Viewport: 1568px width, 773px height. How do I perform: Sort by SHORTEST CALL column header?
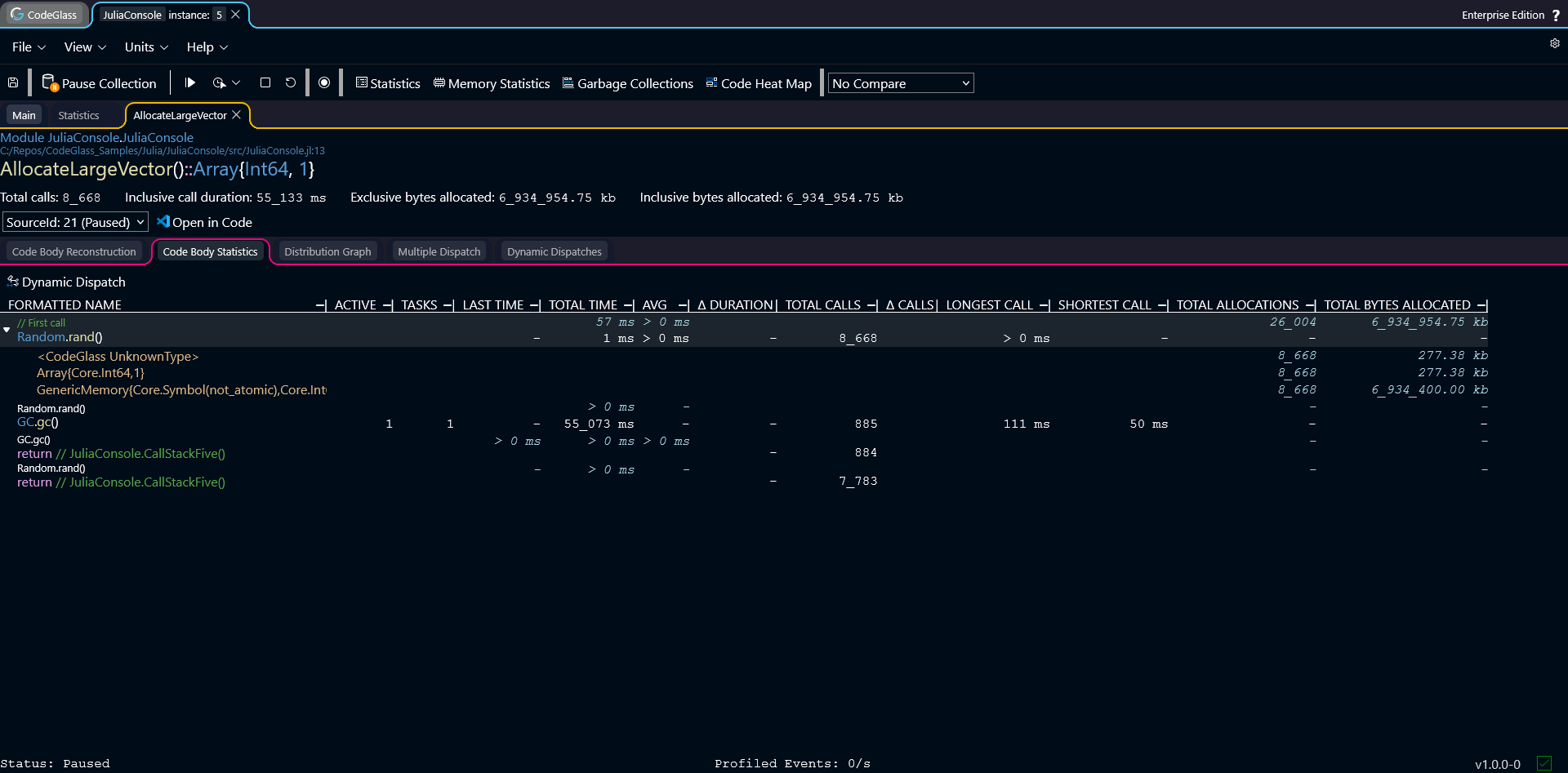point(1105,305)
